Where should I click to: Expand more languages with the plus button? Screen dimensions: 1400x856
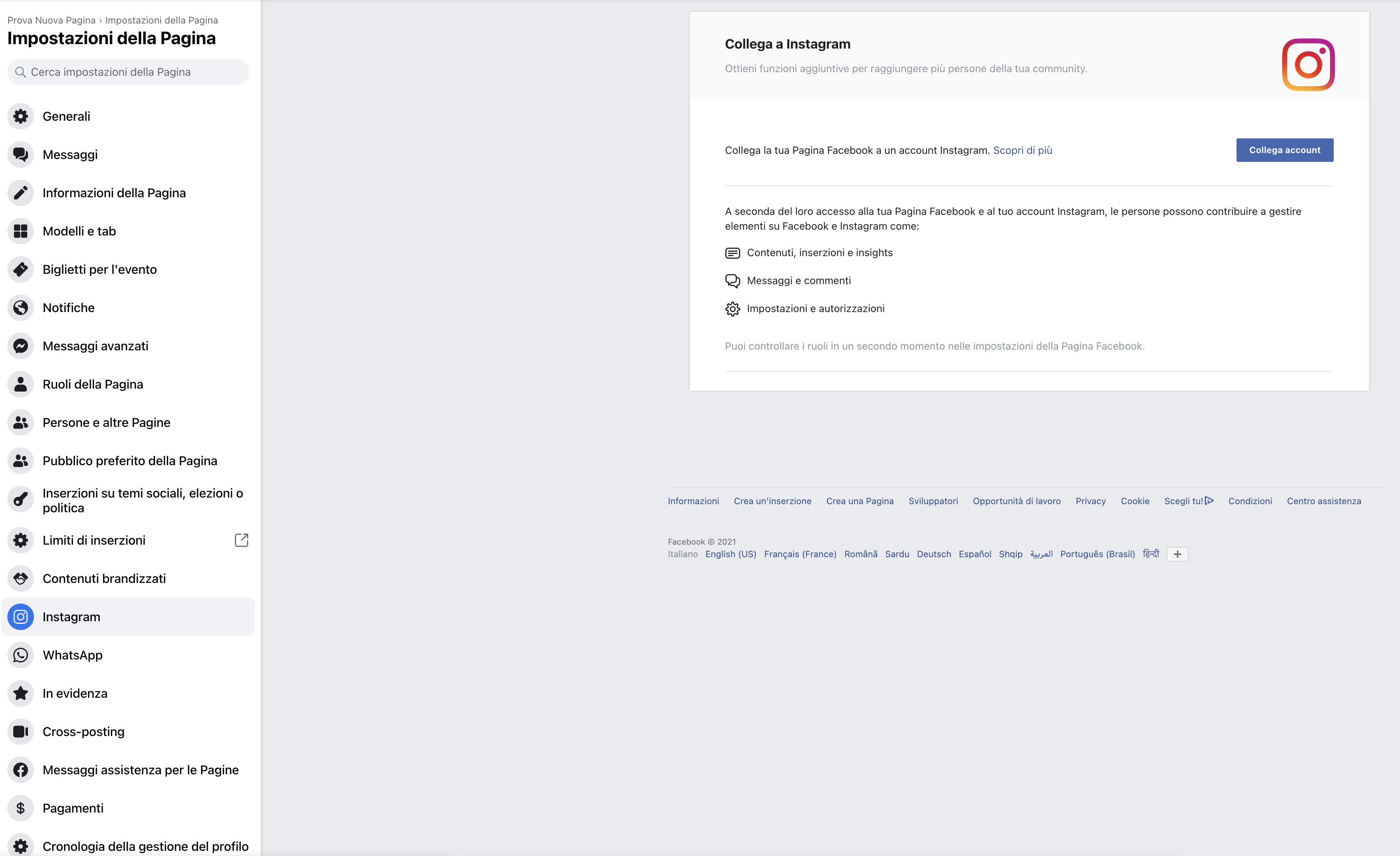coord(1177,554)
